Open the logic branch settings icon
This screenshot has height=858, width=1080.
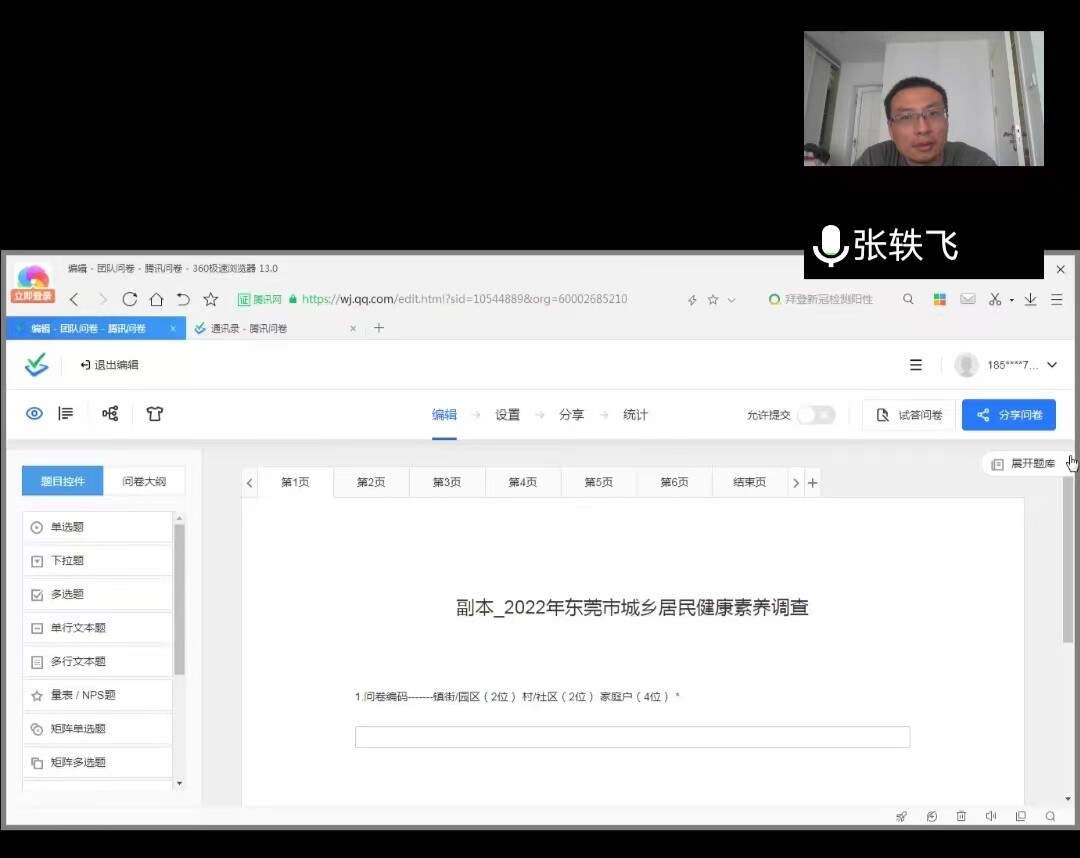click(110, 414)
